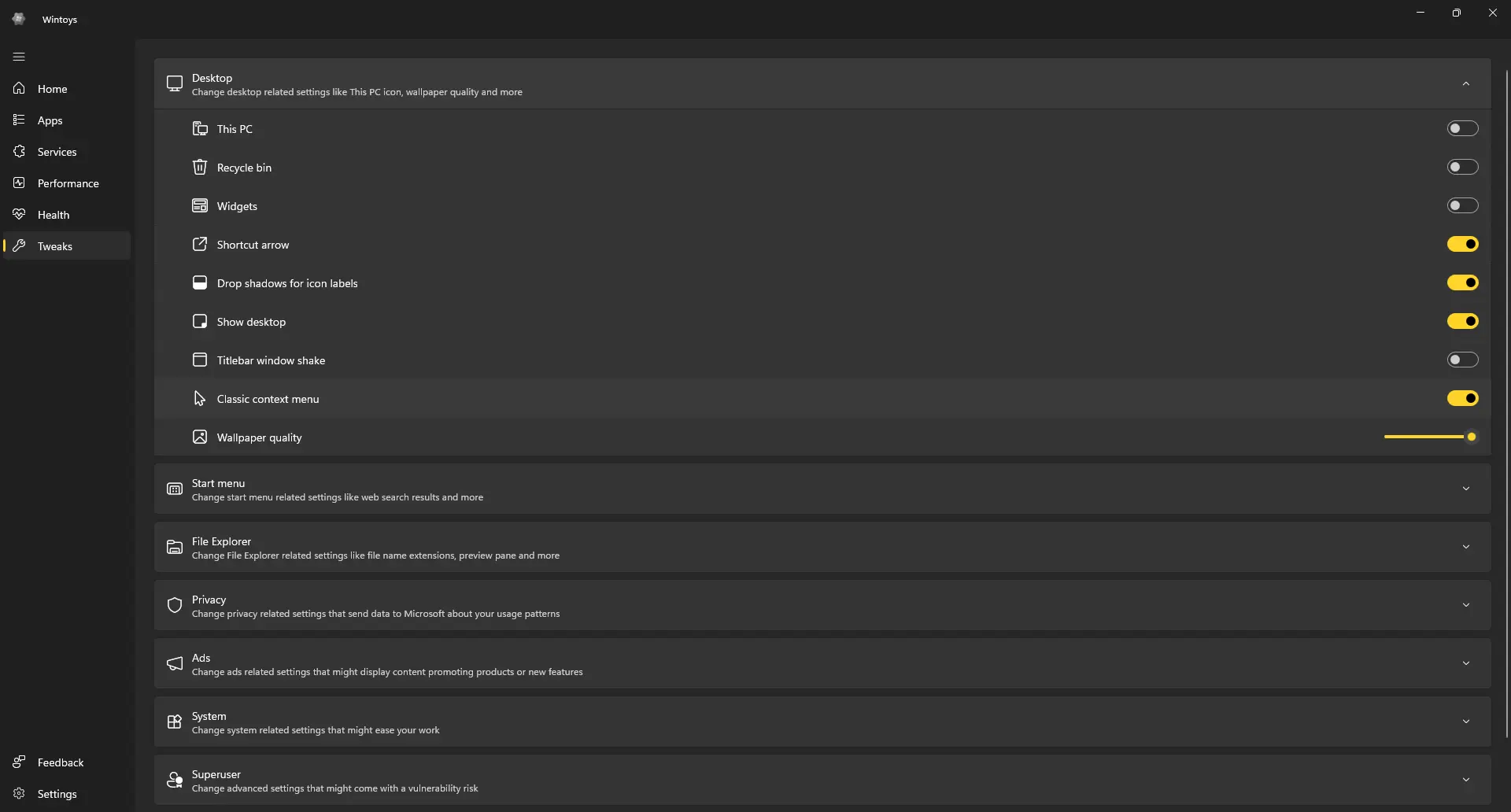Click the Start menu section icon
1511x812 pixels.
(x=175, y=489)
